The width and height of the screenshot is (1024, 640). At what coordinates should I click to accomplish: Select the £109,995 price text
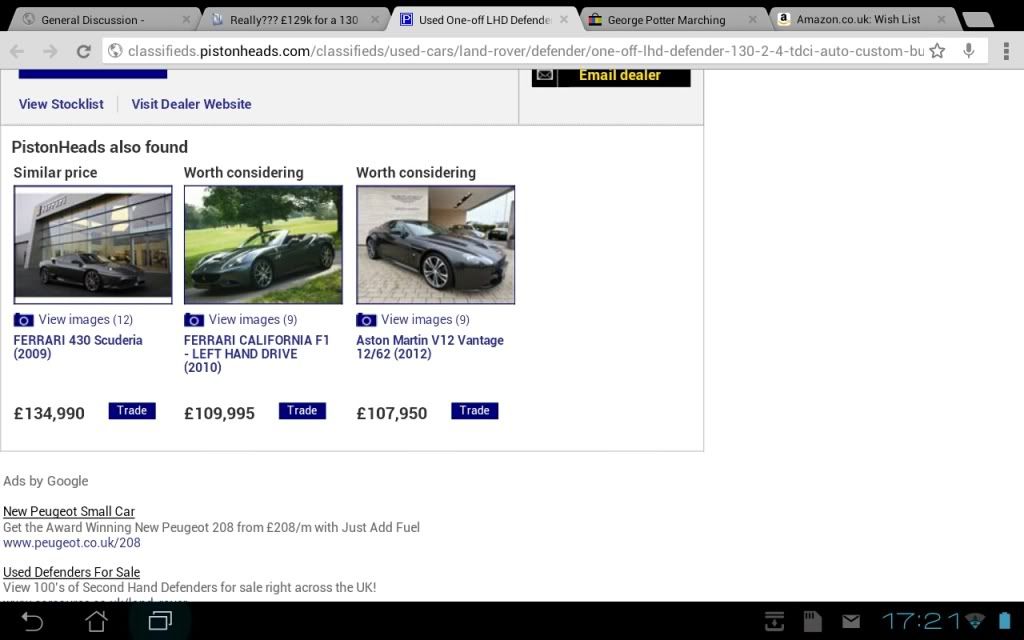point(219,413)
